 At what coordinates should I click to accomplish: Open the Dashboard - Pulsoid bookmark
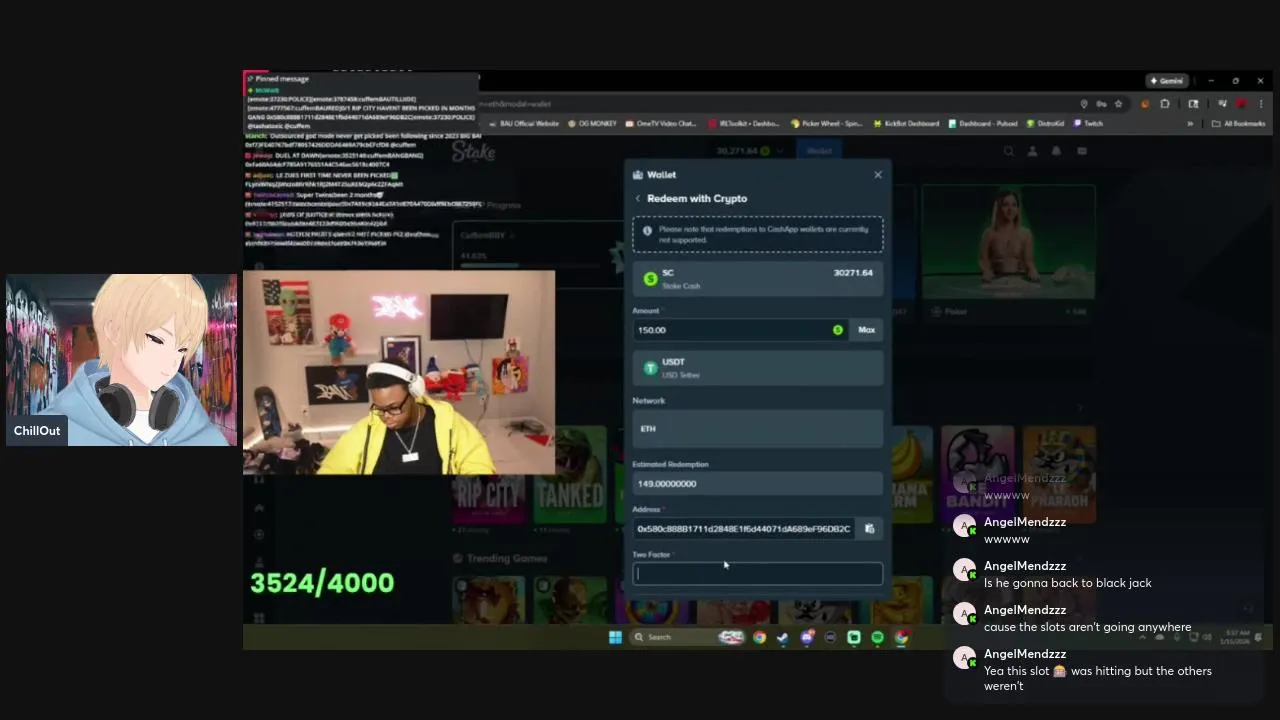pos(983,124)
